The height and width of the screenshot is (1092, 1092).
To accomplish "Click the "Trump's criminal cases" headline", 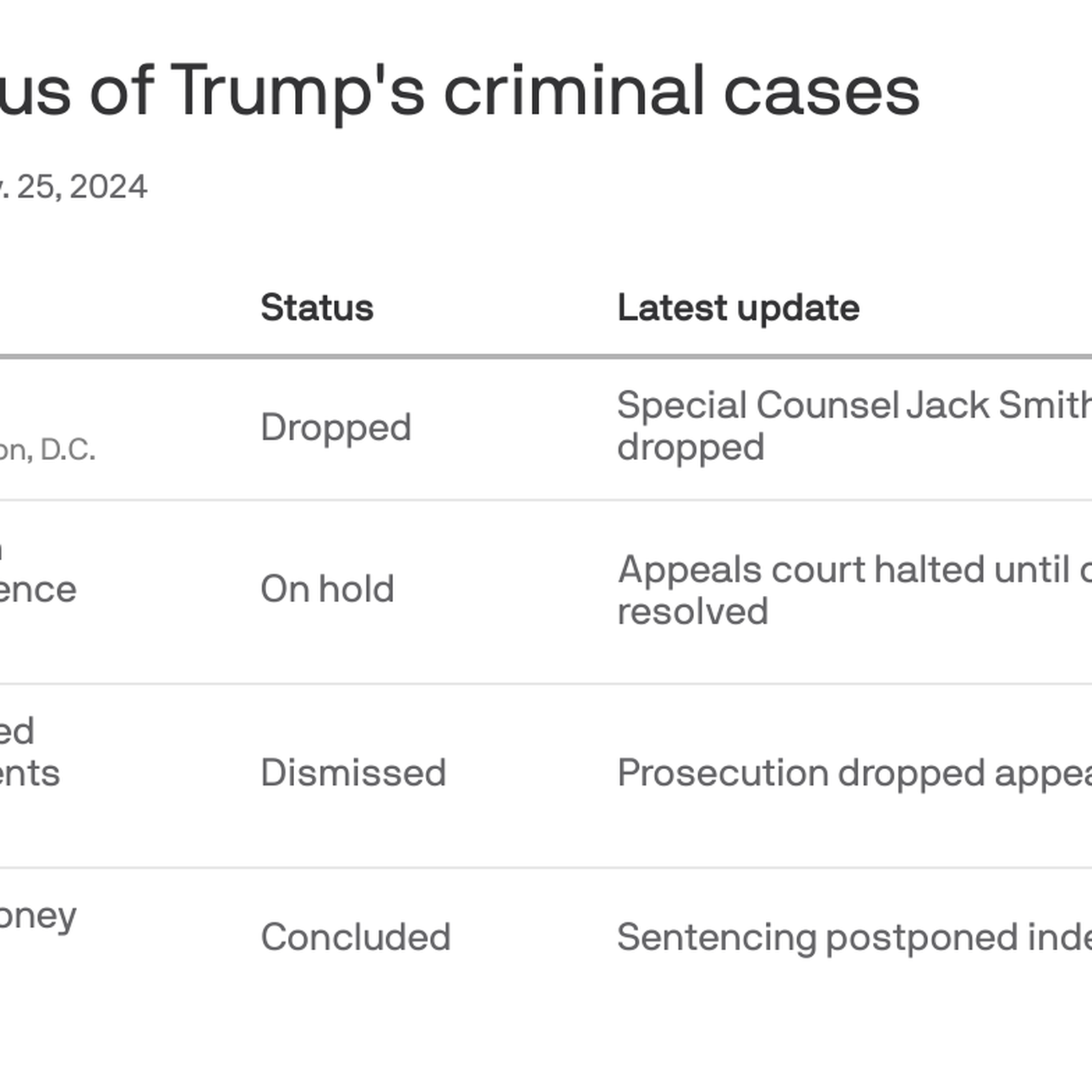I will point(546,91).
